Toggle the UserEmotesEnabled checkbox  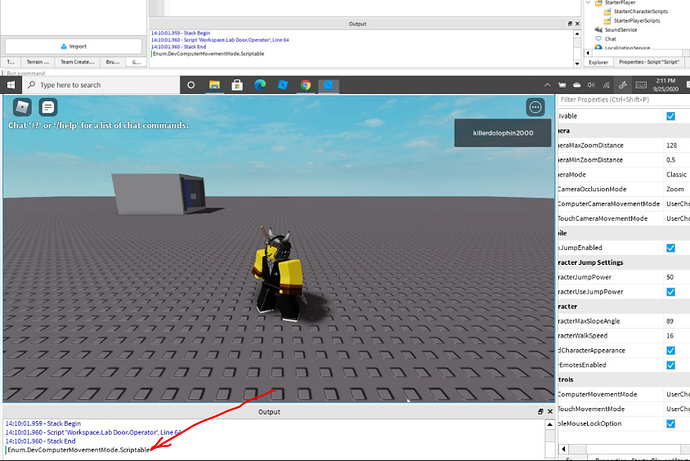671,365
